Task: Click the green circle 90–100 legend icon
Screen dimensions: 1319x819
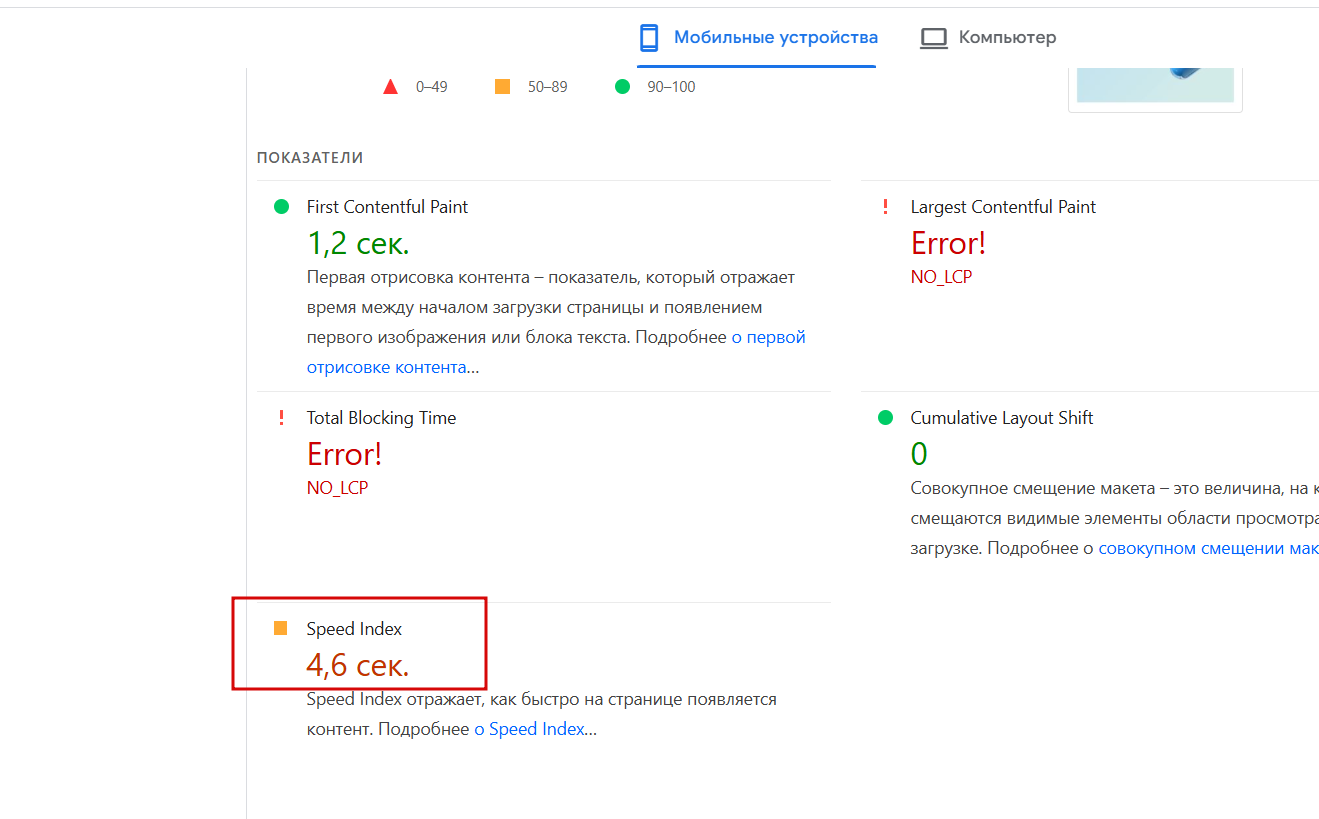Action: [622, 87]
